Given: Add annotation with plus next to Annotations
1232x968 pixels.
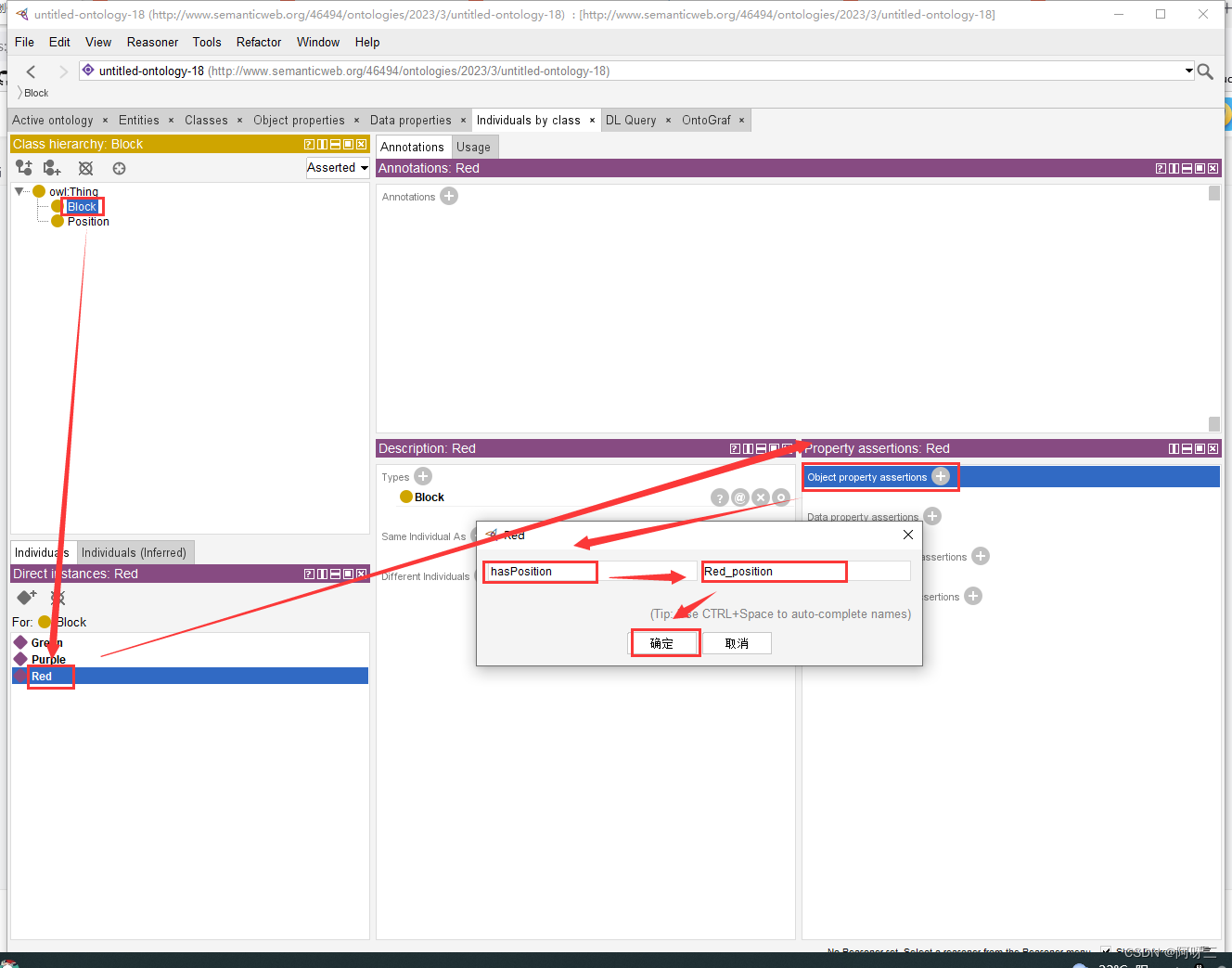Looking at the screenshot, I should click(449, 196).
